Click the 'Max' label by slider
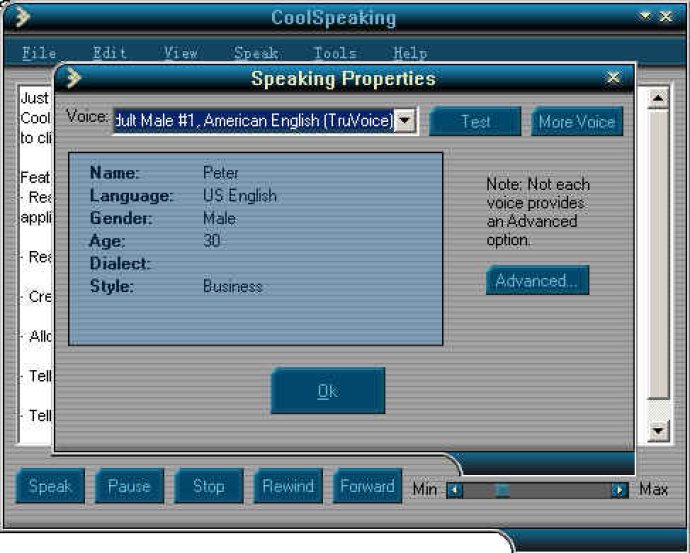This screenshot has height=553, width=690. (x=653, y=489)
